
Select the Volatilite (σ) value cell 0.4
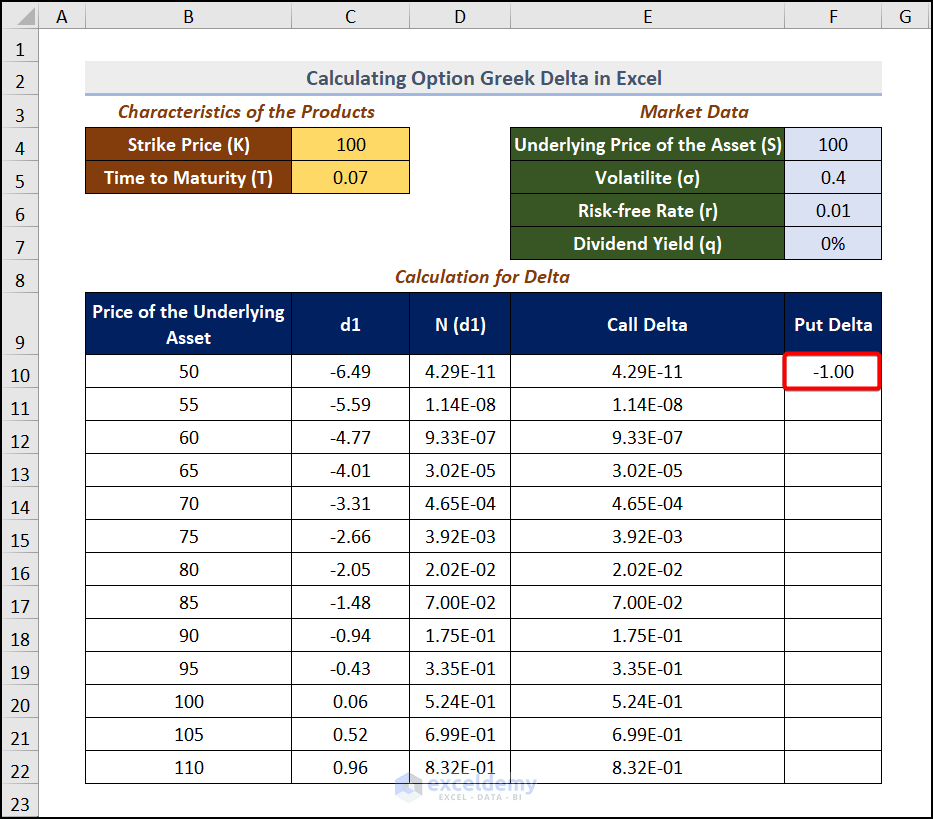click(x=833, y=177)
